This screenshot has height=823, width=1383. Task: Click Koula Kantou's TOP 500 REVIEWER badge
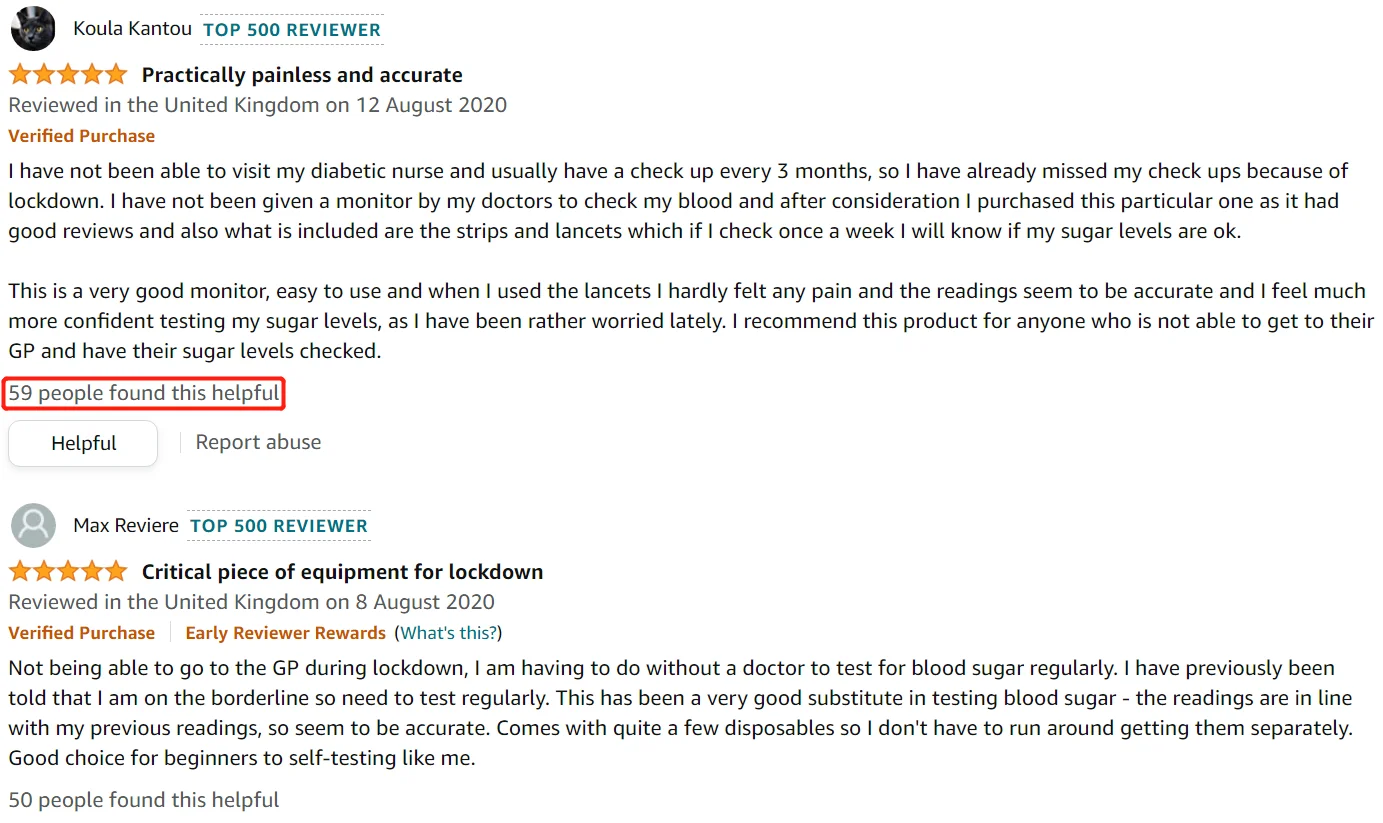292,29
